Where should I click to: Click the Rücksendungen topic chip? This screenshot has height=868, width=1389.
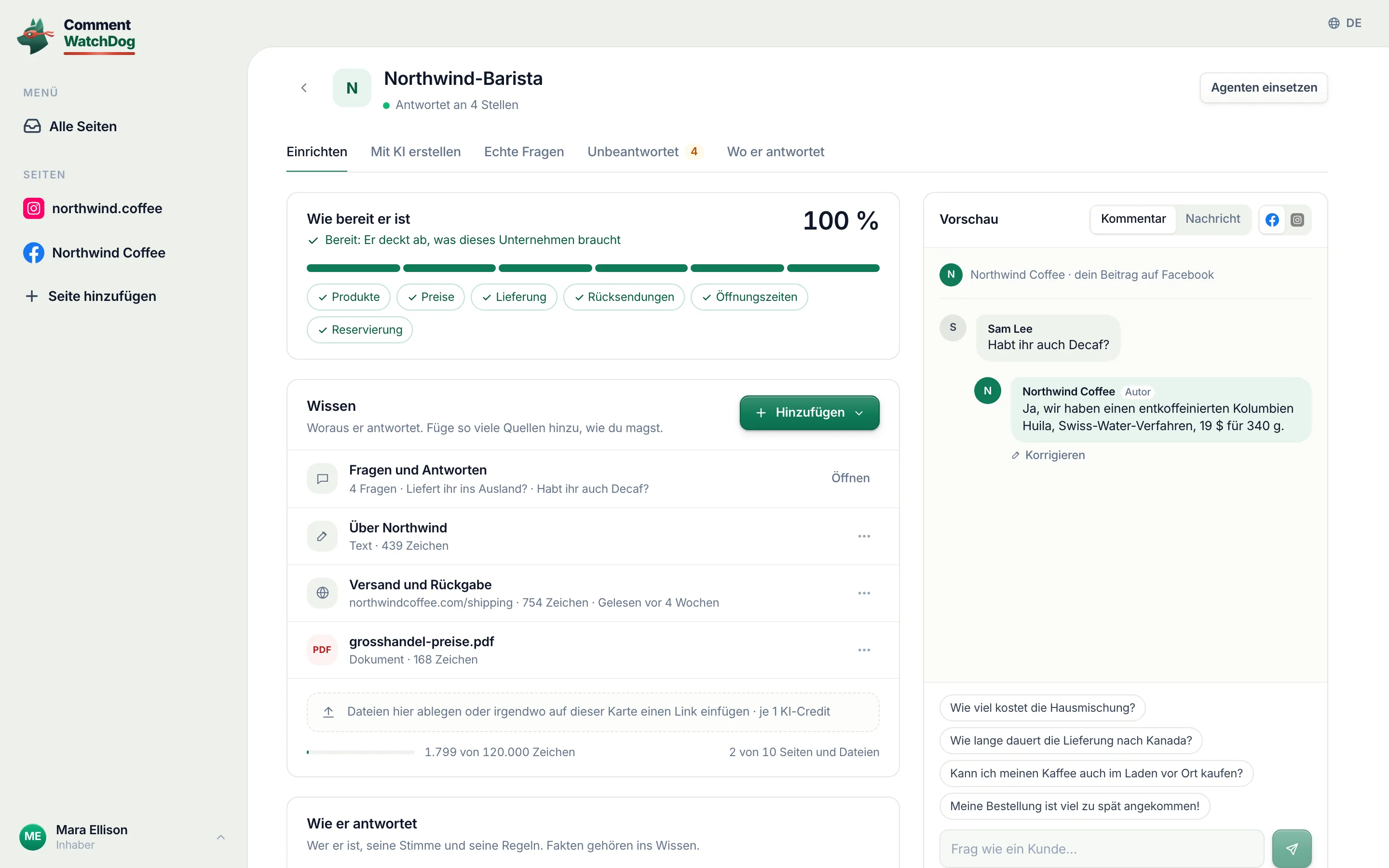coord(624,297)
